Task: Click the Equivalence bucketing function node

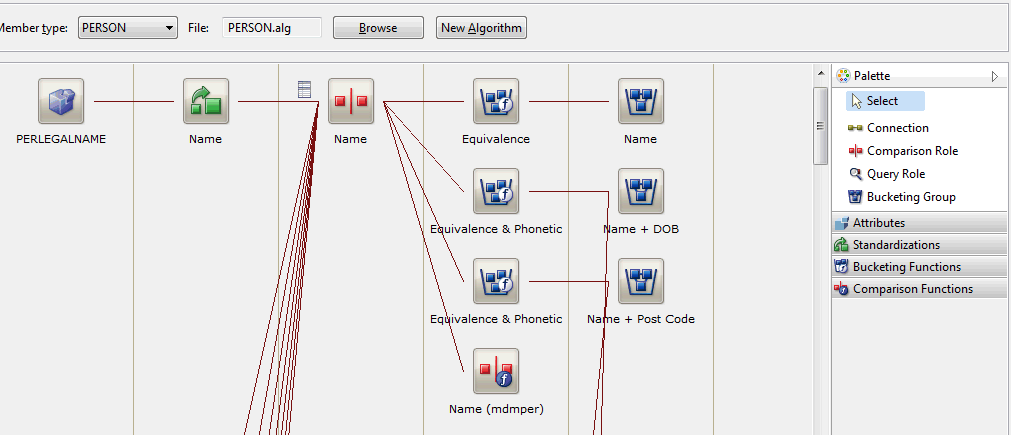Action: coord(496,101)
